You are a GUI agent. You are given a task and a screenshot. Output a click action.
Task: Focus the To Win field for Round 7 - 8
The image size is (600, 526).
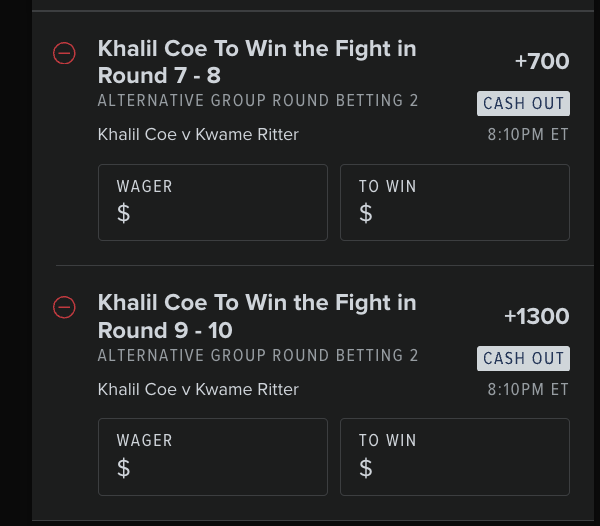[x=455, y=203]
